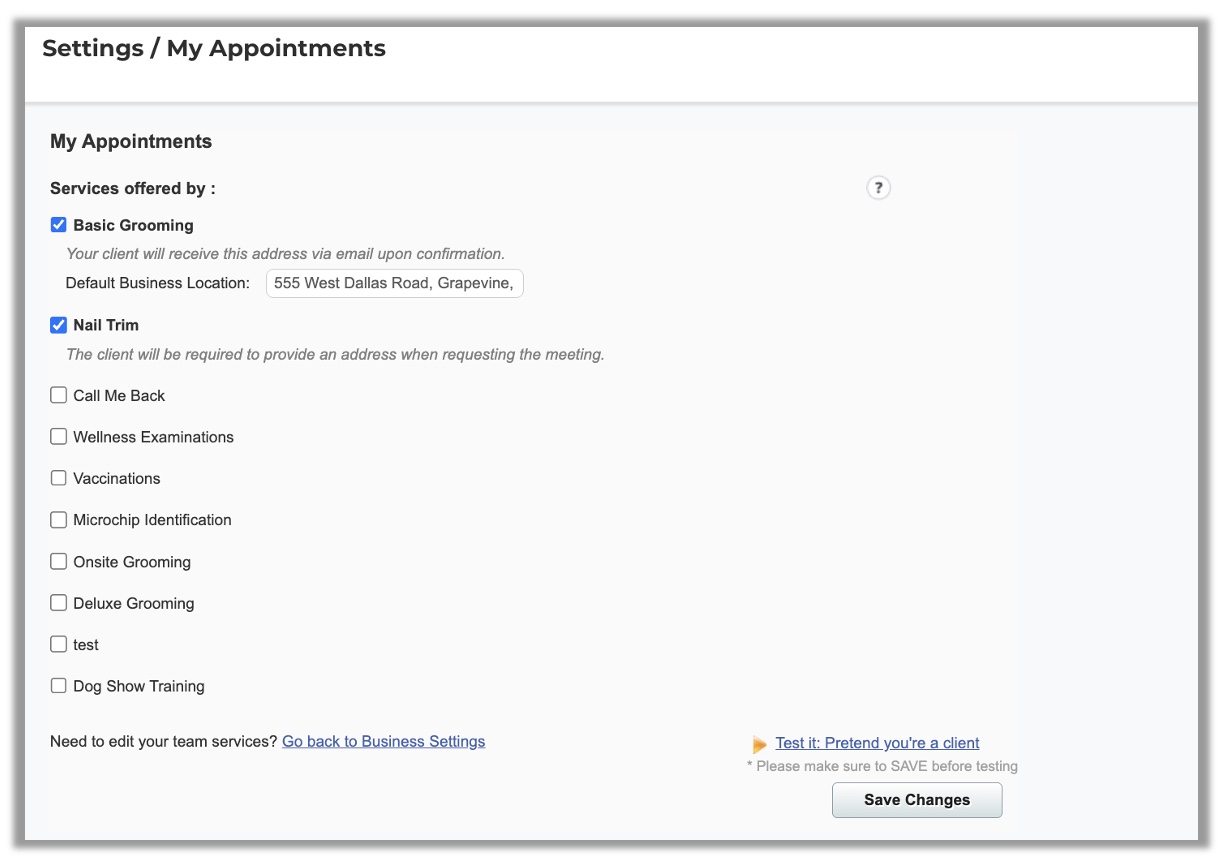This screenshot has width=1228, height=866.
Task: Turn on Deluxe Grooming service
Action: tap(59, 603)
